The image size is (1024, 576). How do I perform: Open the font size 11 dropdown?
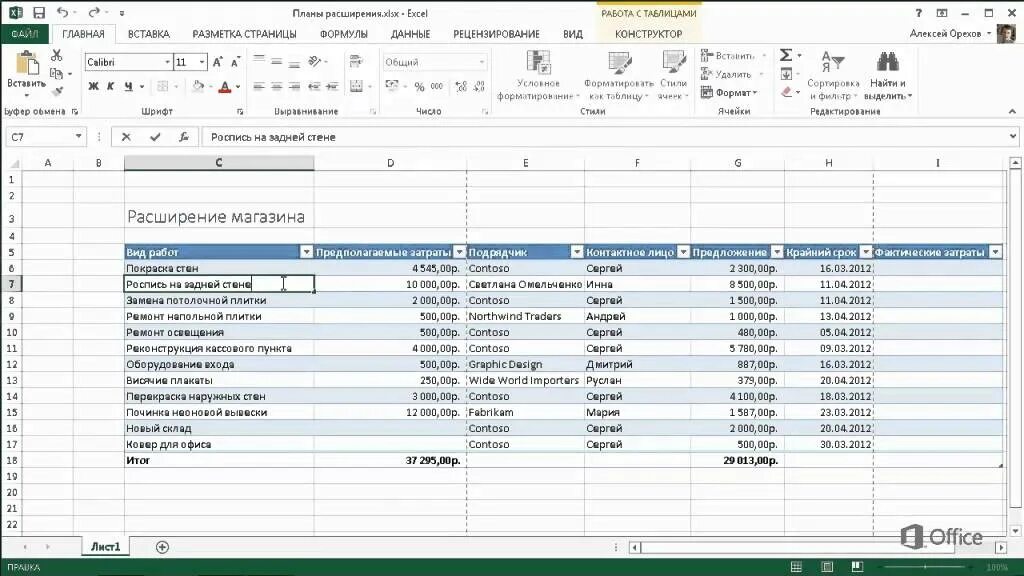(202, 62)
